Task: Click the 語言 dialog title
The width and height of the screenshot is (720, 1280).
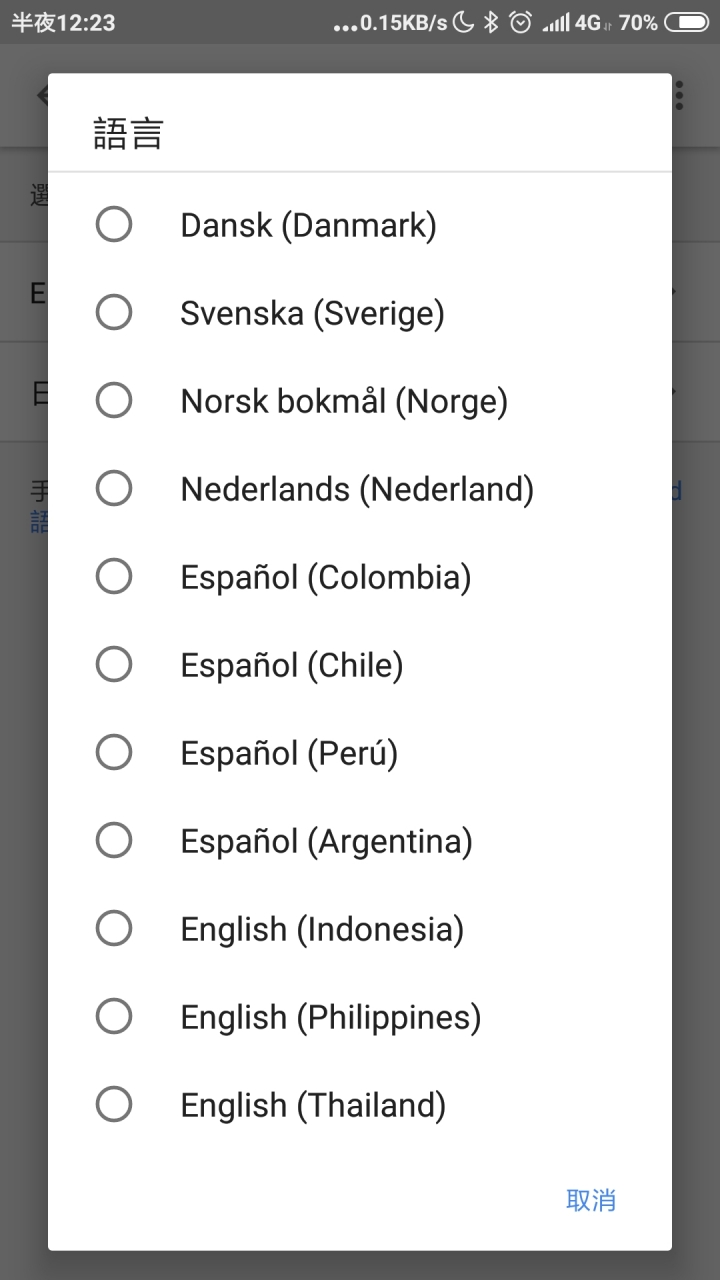Action: pos(128,133)
